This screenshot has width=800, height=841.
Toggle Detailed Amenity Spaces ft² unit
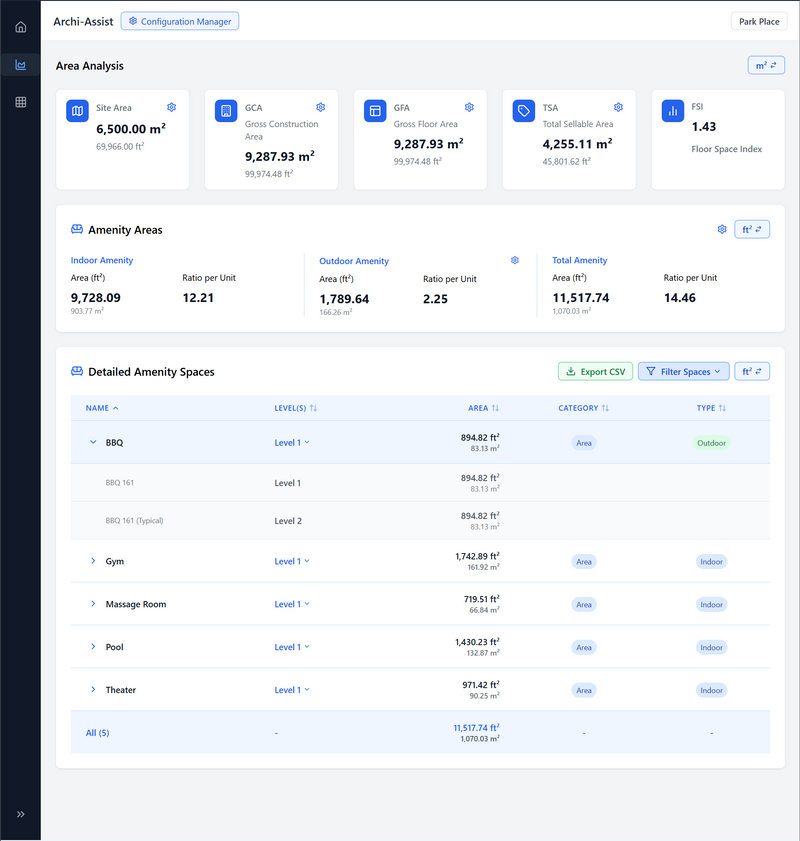coord(752,372)
